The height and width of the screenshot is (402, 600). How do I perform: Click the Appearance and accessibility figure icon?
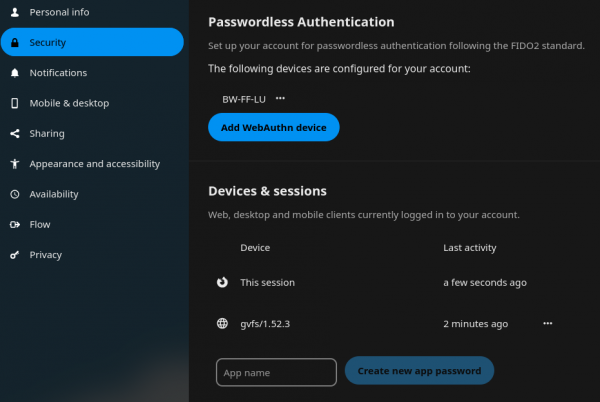click(15, 164)
